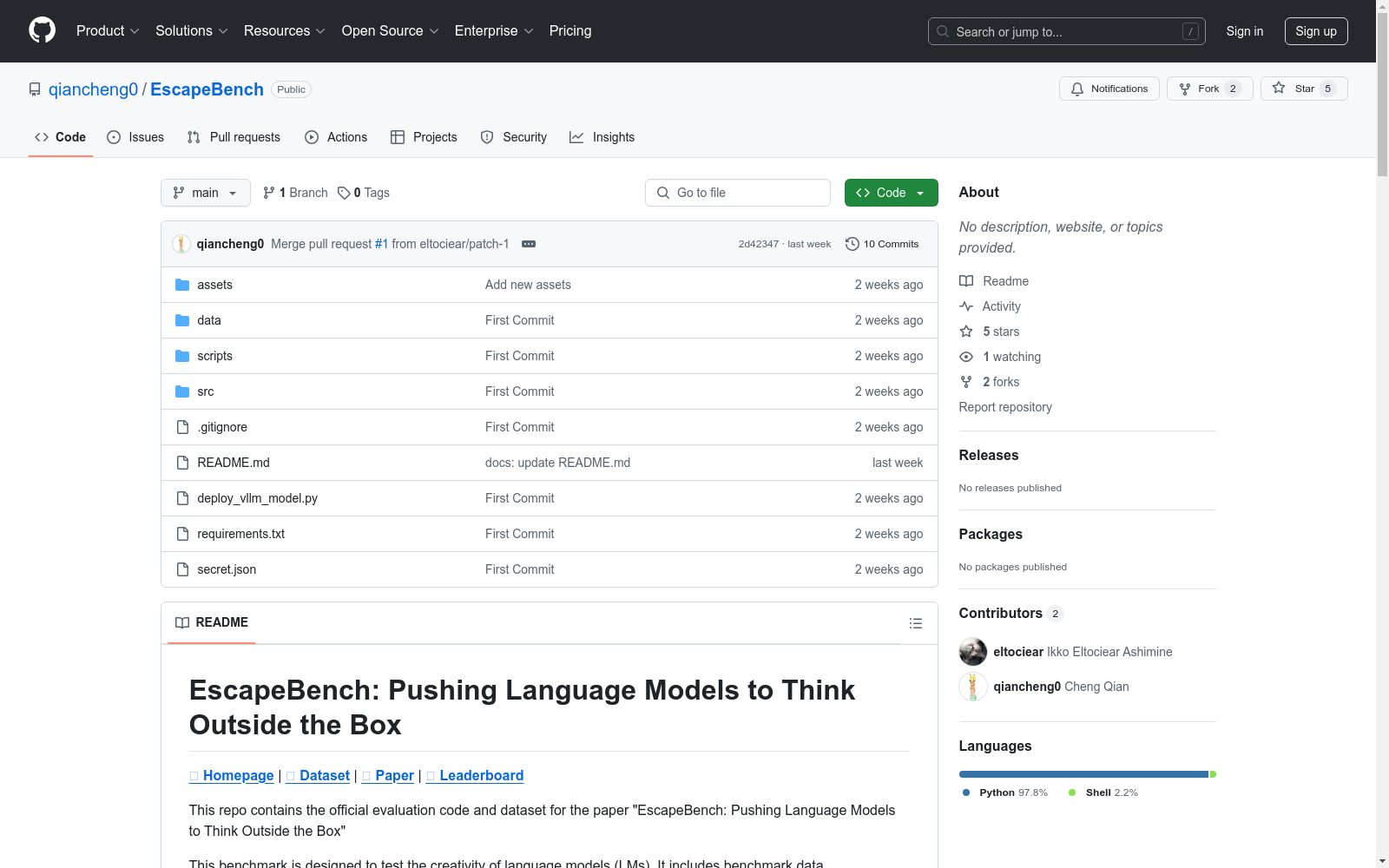Open the scripts folder
Viewport: 1389px width, 868px height.
(x=214, y=356)
